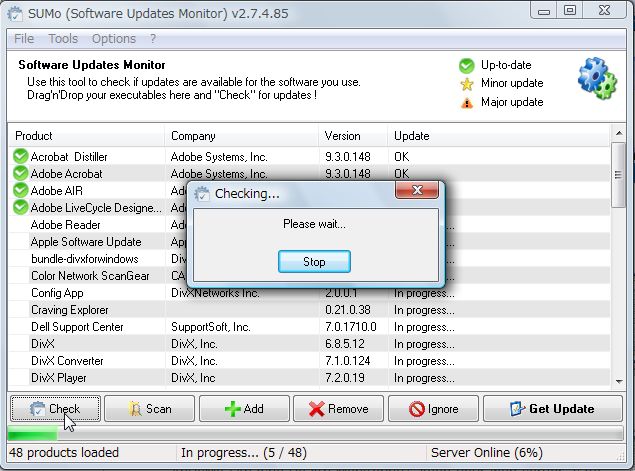This screenshot has width=635, height=471.
Task: Click the Server Online (6%) status
Action: pyautogui.click(x=487, y=452)
